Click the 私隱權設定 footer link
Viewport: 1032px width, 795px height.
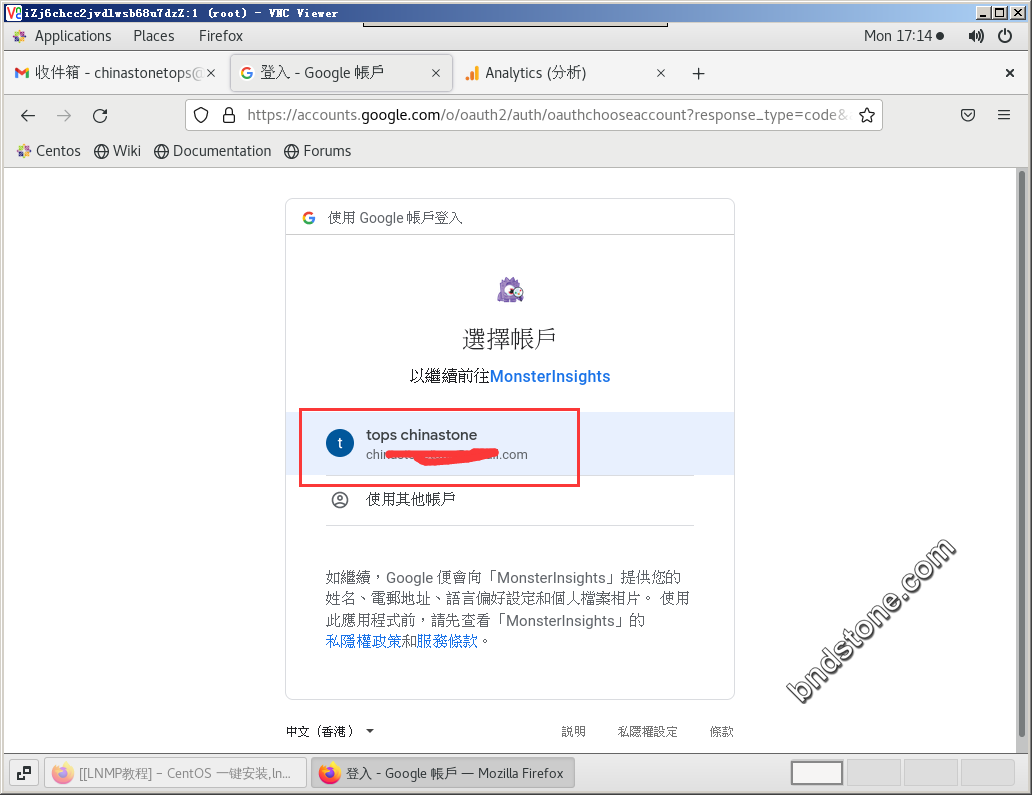point(647,731)
